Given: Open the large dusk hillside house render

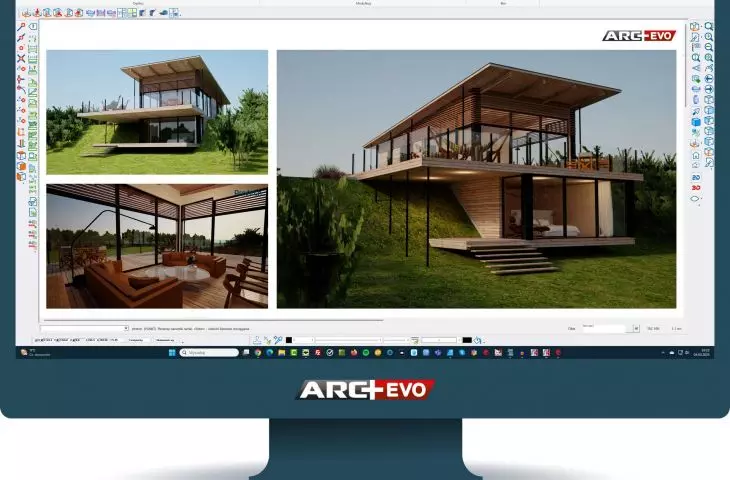Looking at the screenshot, I should click(x=476, y=179).
